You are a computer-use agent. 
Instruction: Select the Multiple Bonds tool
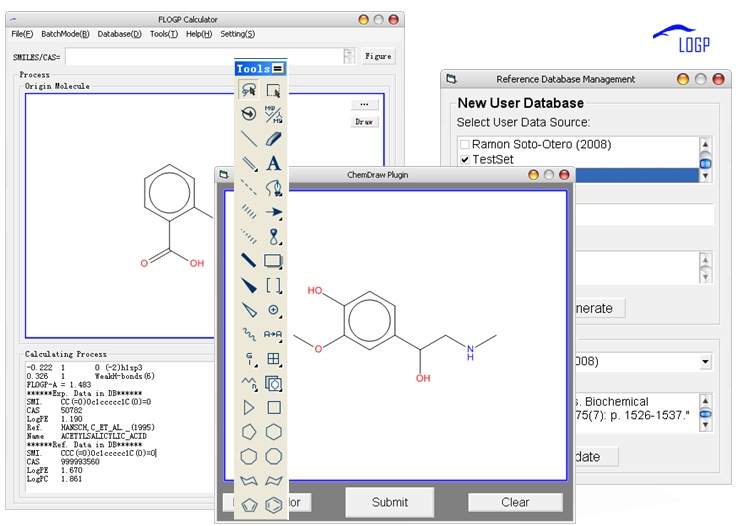[x=248, y=163]
